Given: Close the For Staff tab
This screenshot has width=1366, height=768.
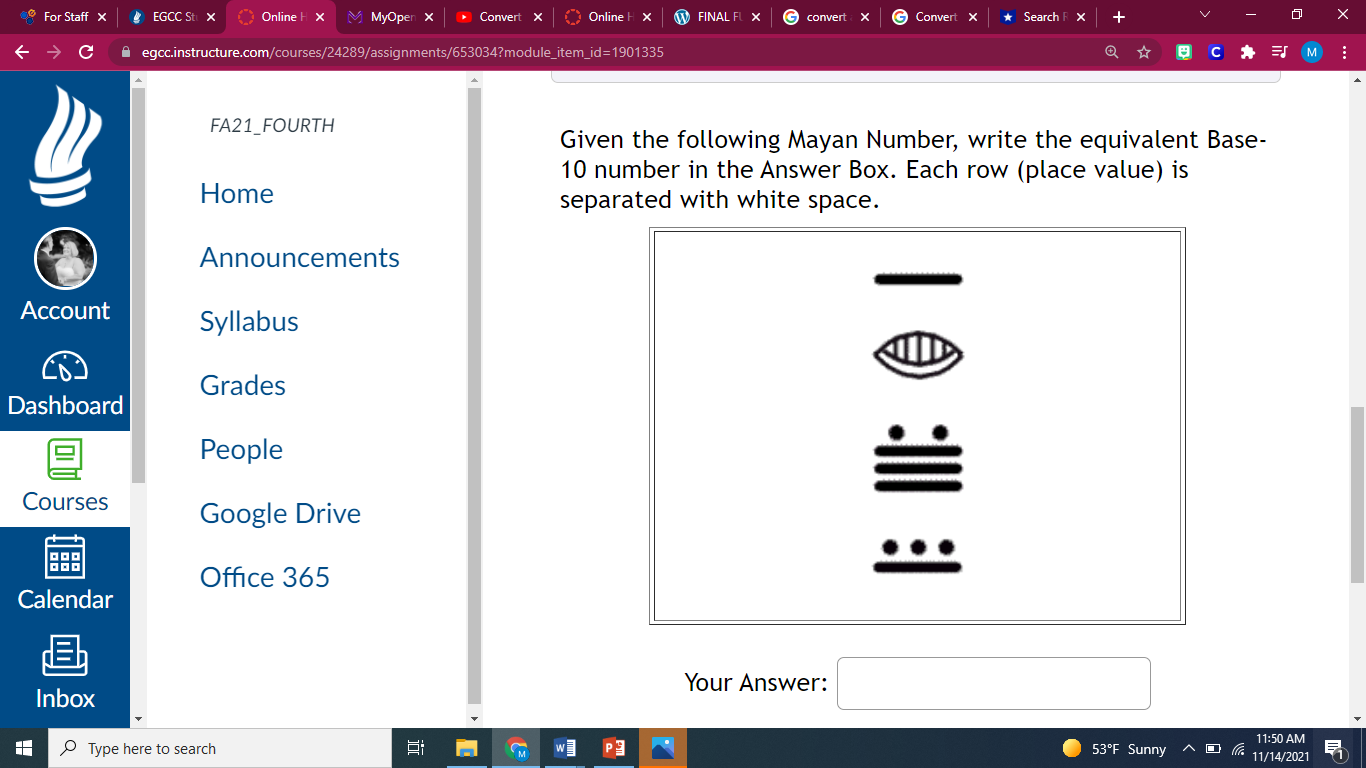Looking at the screenshot, I should [x=102, y=17].
